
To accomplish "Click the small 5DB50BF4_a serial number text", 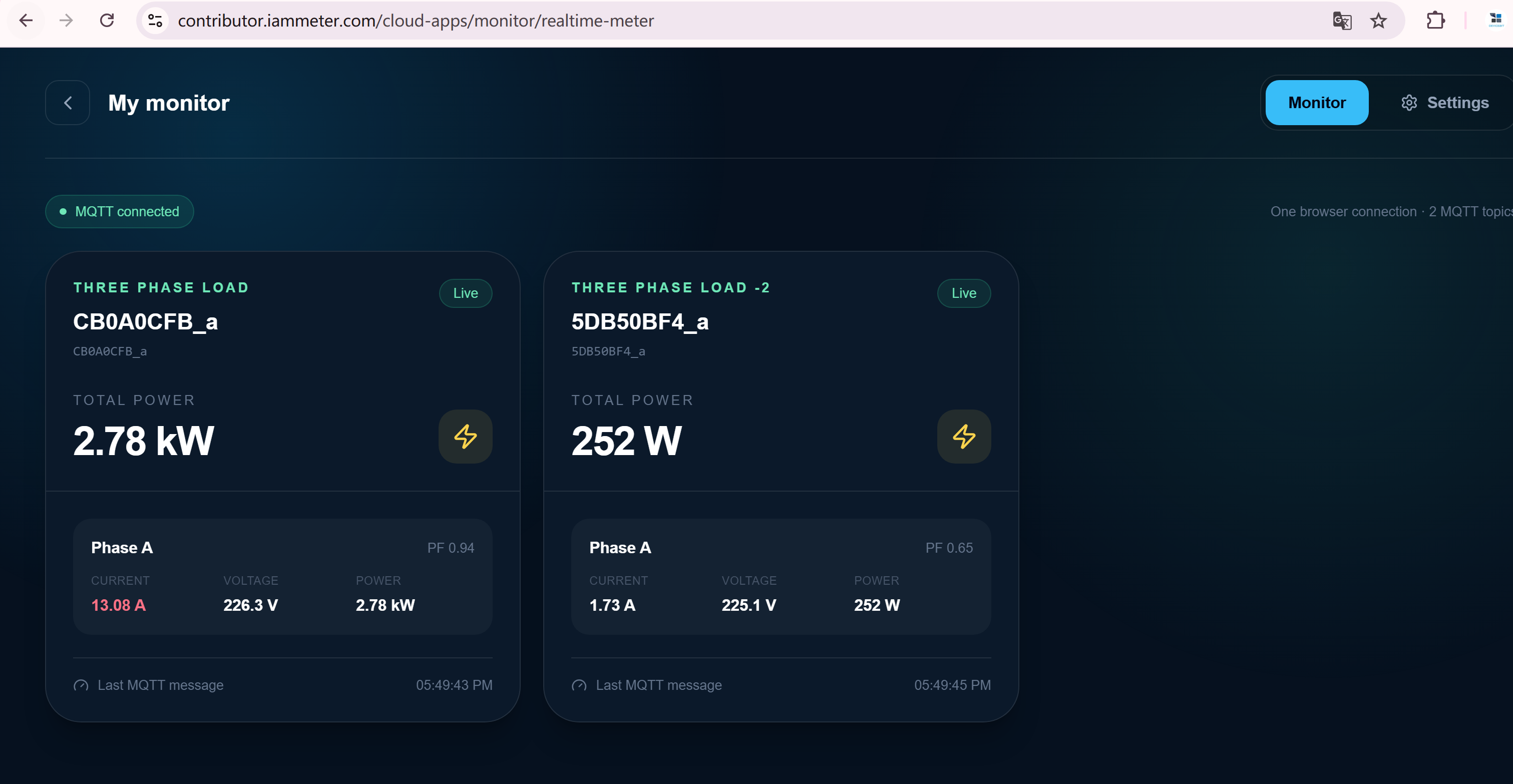I will point(608,351).
